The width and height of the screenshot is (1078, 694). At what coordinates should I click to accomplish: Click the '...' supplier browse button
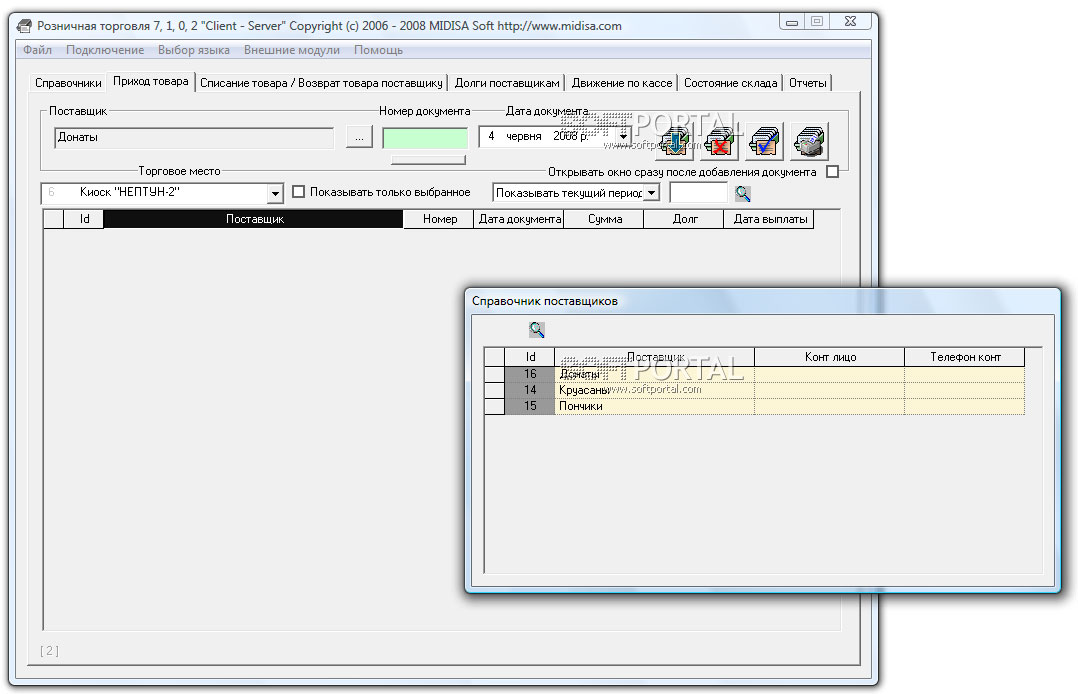[359, 137]
